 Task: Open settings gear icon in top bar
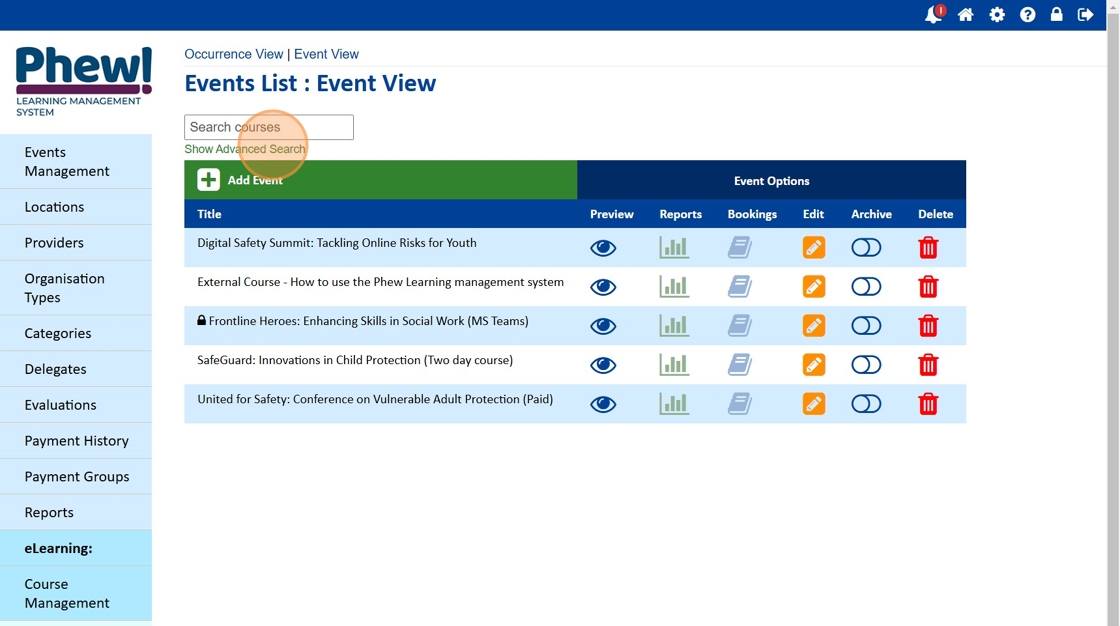pyautogui.click(x=997, y=14)
